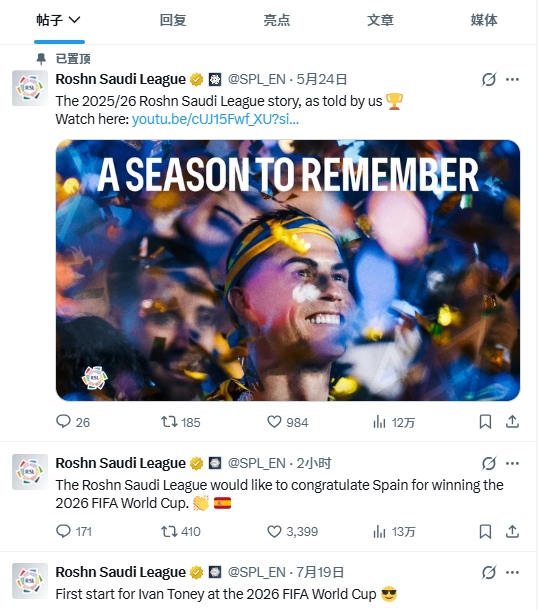
Task: Switch to the 回复 tab
Action: 173,20
